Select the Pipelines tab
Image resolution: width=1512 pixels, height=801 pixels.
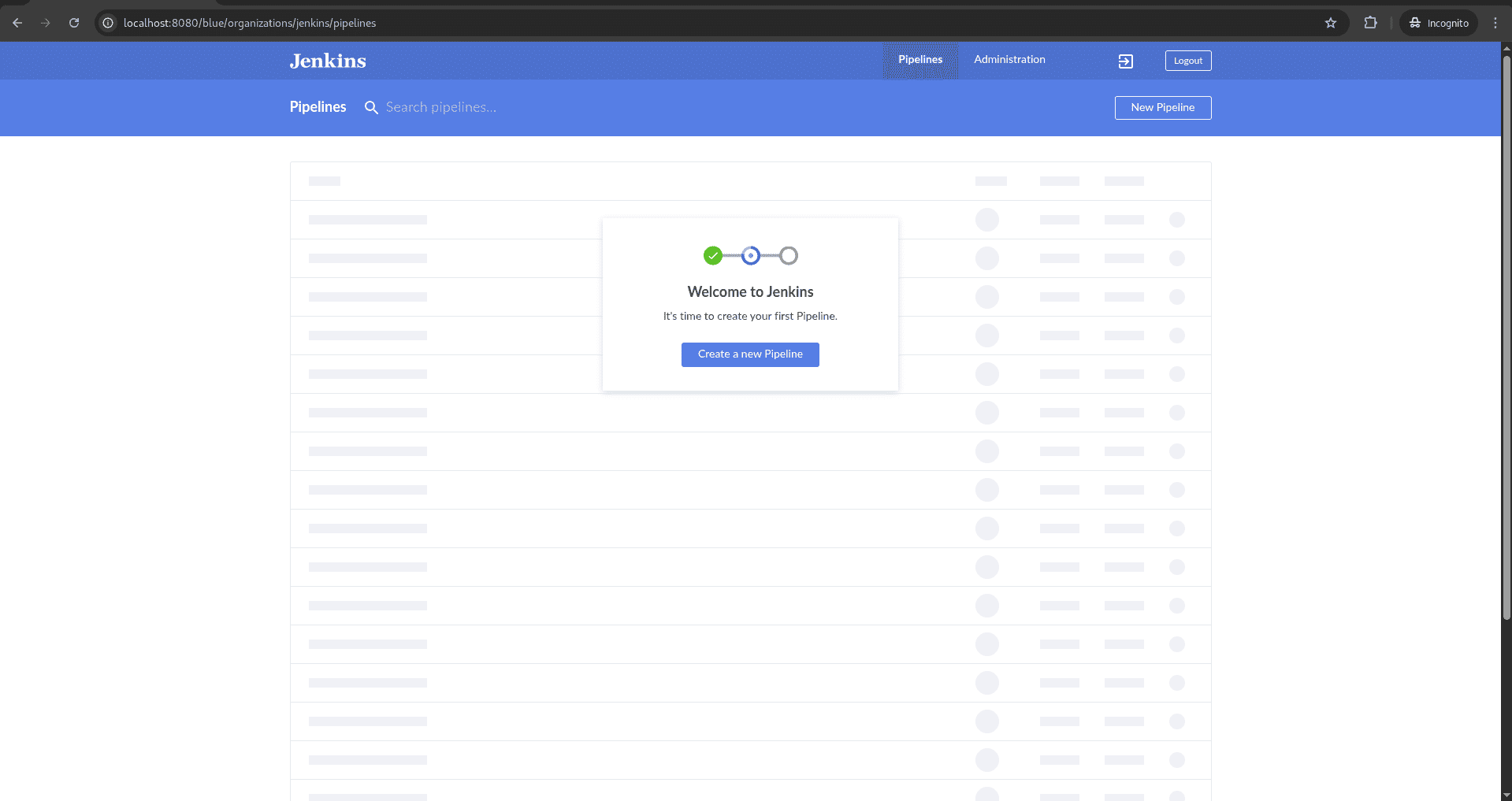[919, 59]
